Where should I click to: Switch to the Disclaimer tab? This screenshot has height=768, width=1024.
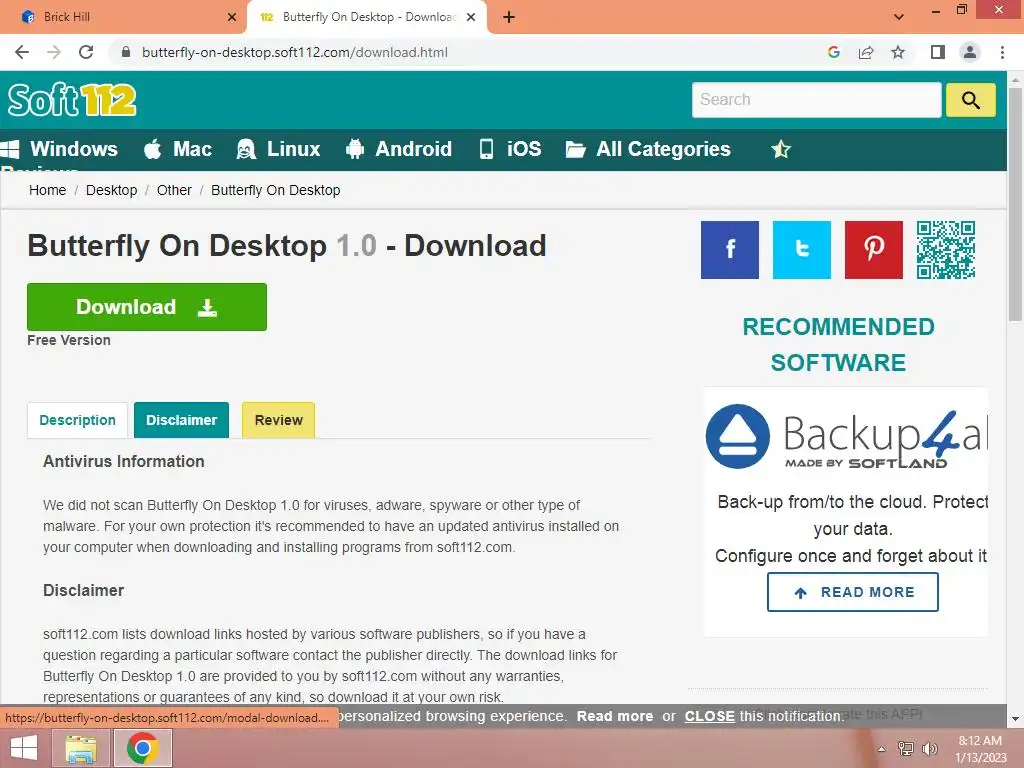click(182, 420)
